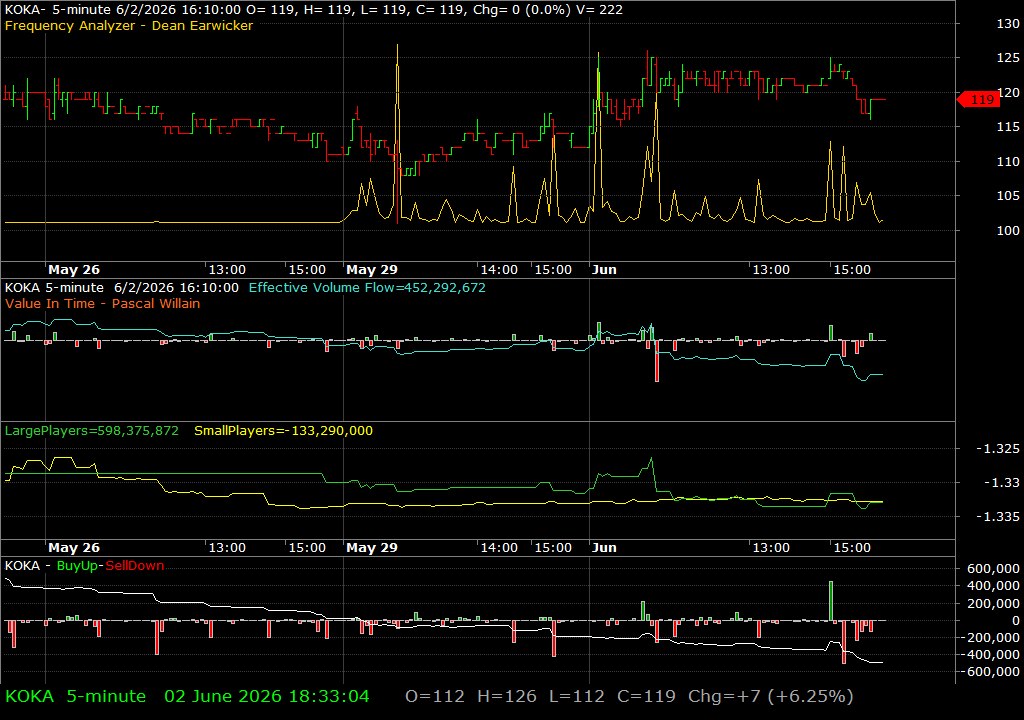
Task: Select the Frequency Analyzer - Dean Earwicker label
Action: pos(129,25)
